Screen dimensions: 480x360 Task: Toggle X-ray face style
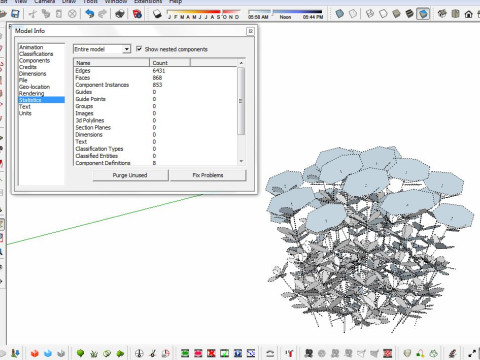pos(340,14)
